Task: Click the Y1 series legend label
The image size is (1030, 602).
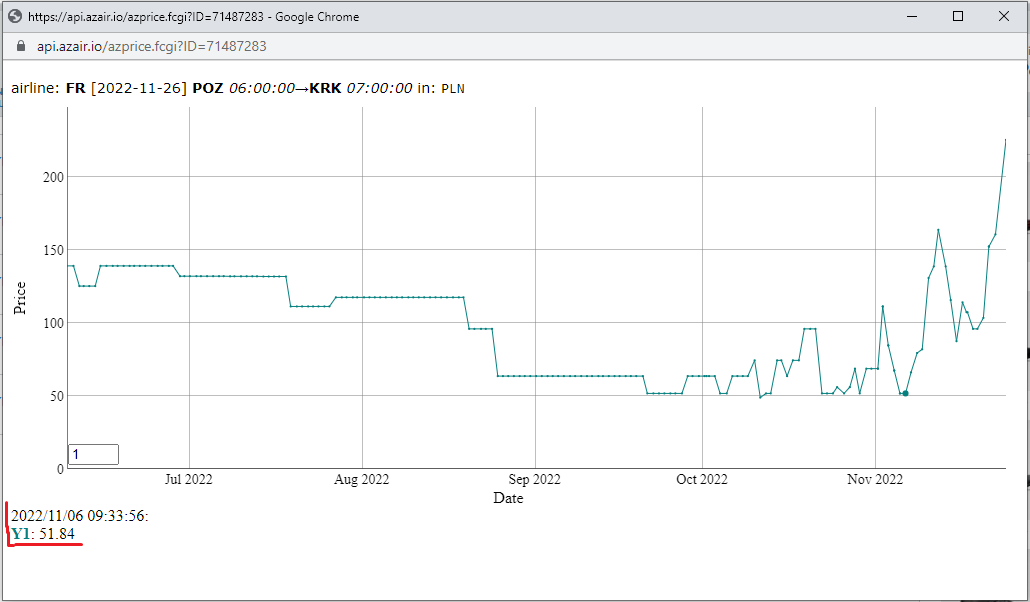Action: click(x=20, y=534)
